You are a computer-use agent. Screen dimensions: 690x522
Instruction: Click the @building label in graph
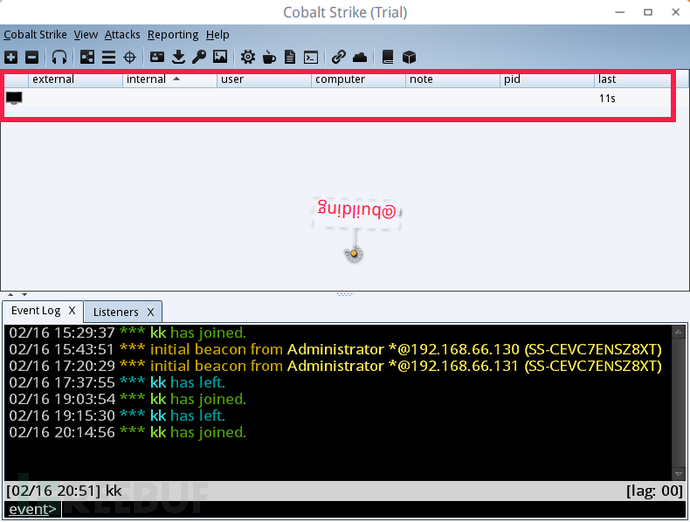[356, 211]
